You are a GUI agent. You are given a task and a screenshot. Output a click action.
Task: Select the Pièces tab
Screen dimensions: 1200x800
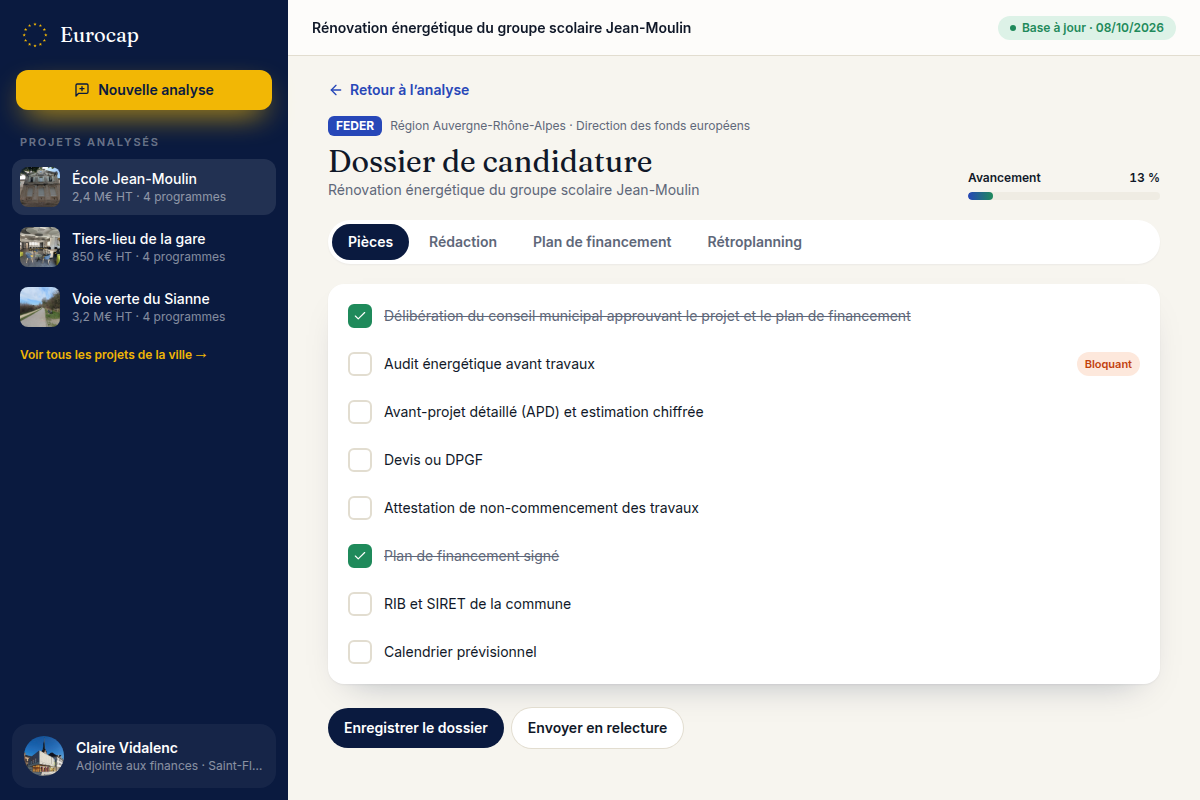(x=370, y=242)
